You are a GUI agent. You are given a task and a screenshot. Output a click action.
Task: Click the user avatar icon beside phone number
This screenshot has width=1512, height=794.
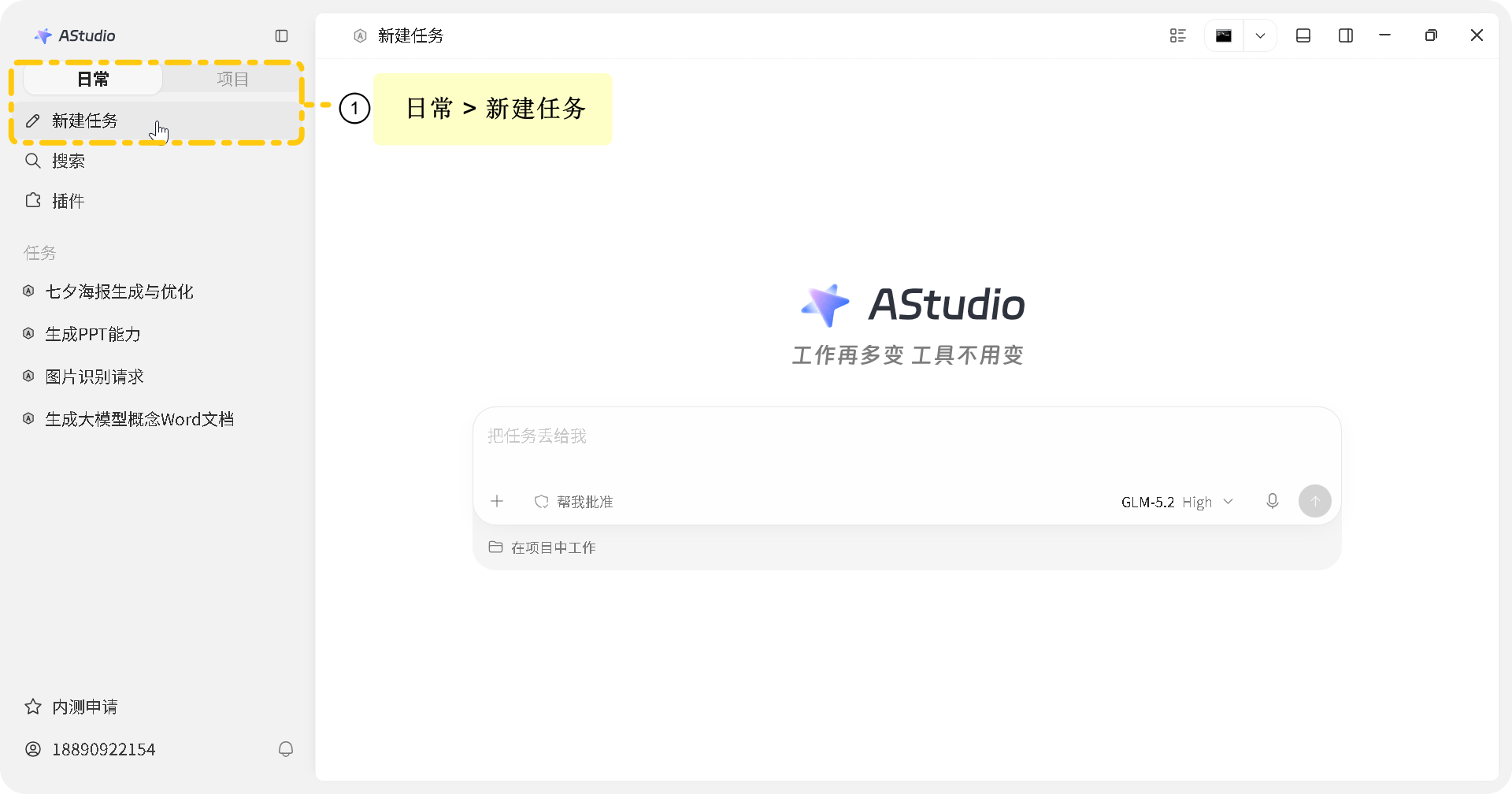[x=33, y=749]
